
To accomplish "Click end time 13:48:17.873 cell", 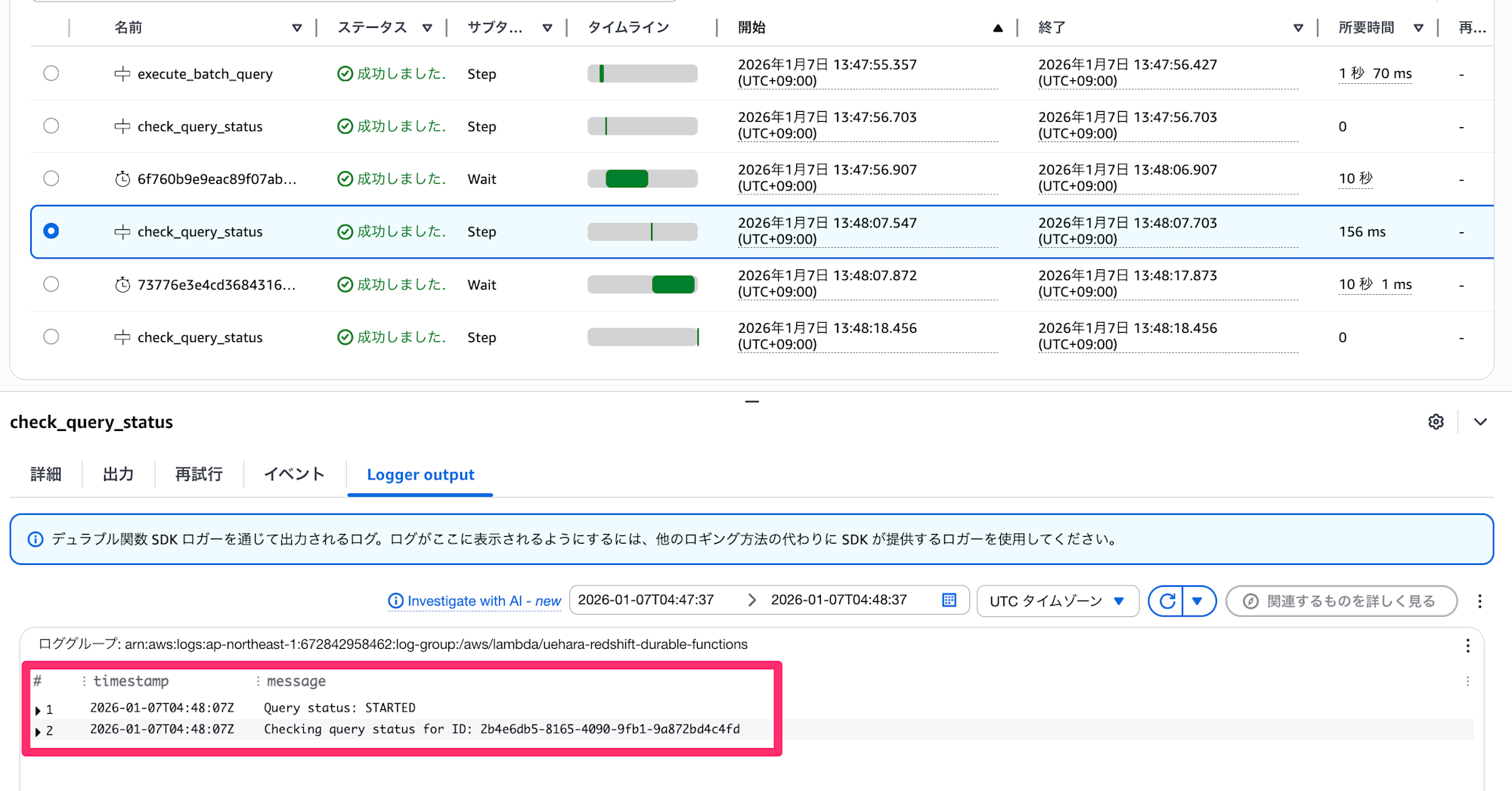I will coord(1168,284).
